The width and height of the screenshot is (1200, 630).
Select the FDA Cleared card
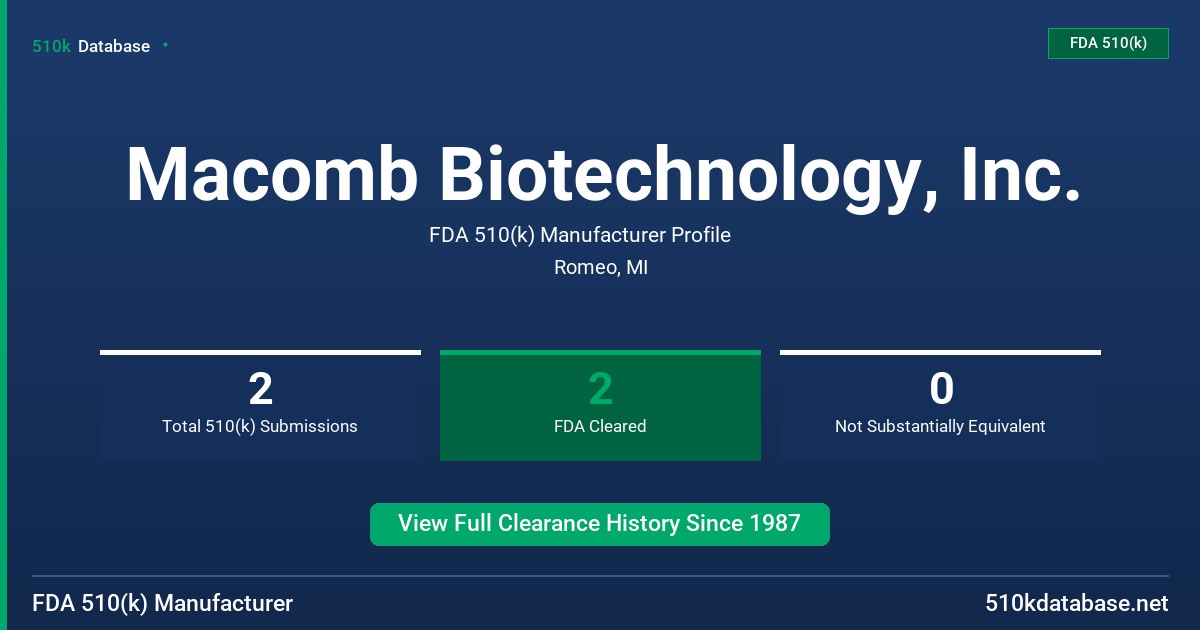tap(600, 405)
